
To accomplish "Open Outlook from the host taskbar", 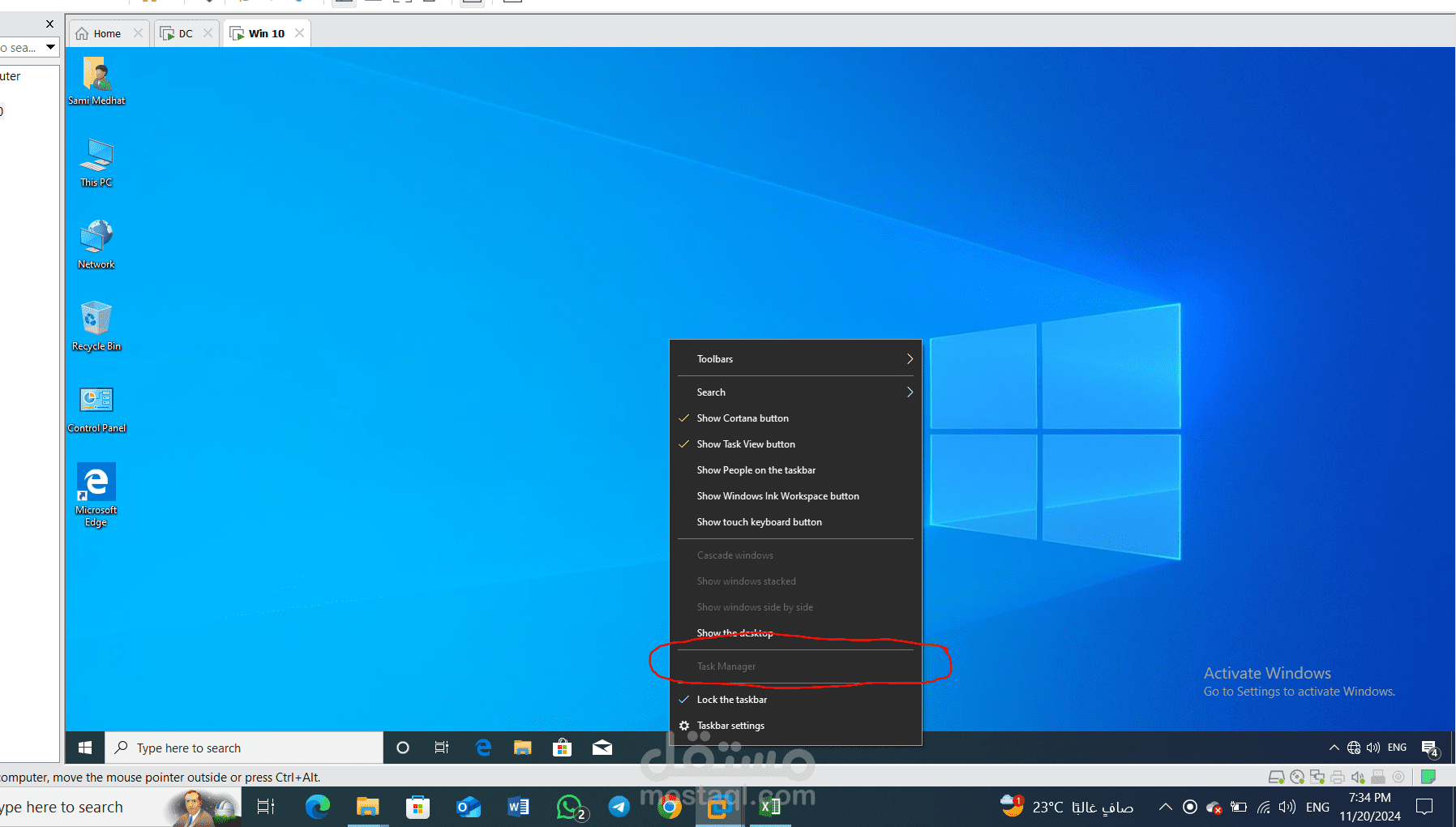I will click(x=469, y=807).
